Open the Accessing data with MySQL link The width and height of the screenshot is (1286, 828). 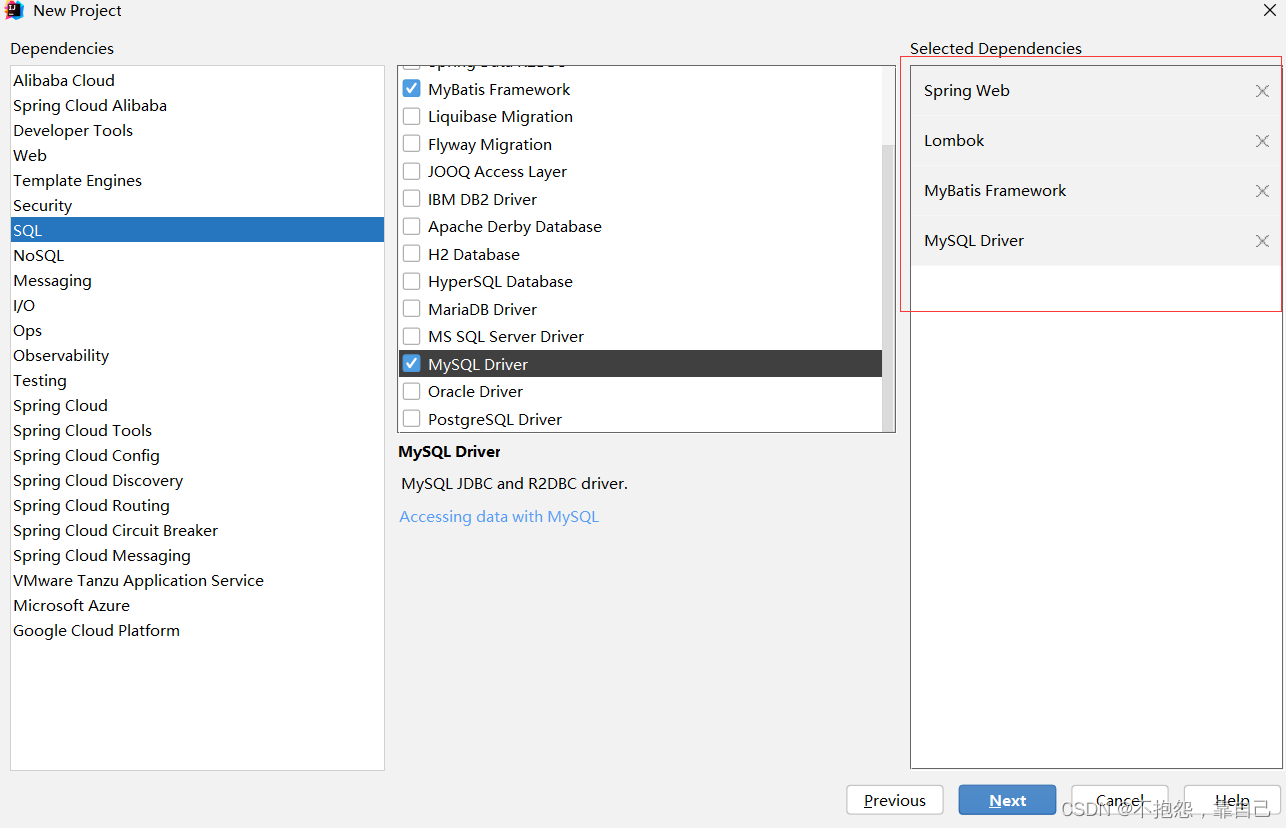click(499, 516)
